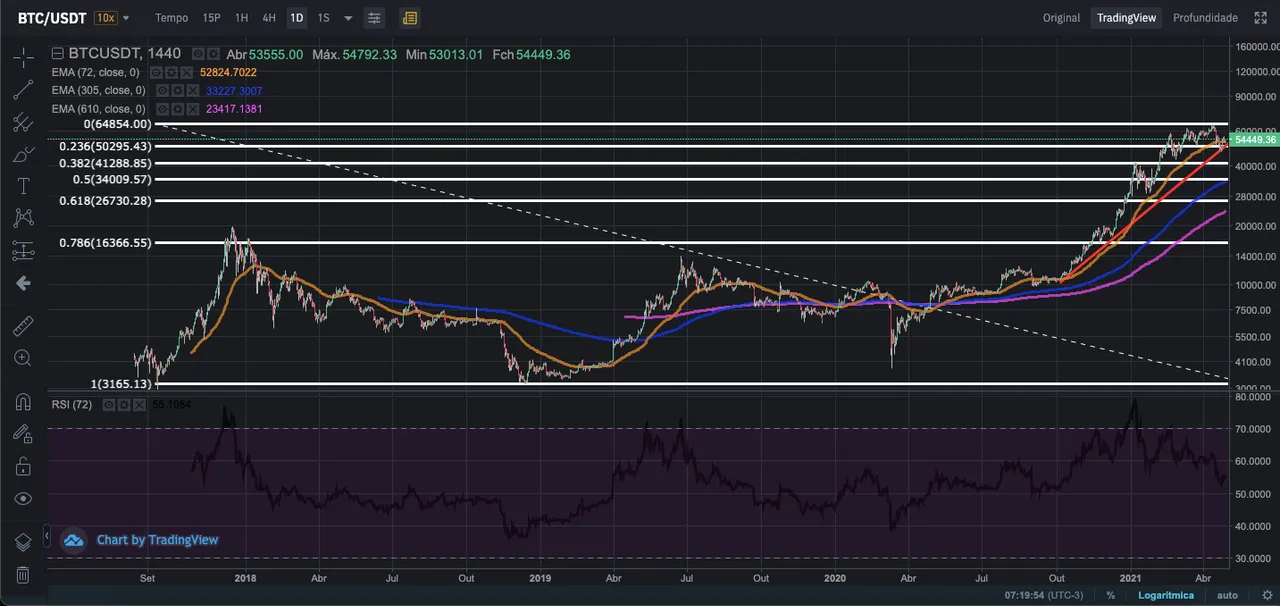
Task: Open the Profundidade depth tab
Action: coord(1205,18)
